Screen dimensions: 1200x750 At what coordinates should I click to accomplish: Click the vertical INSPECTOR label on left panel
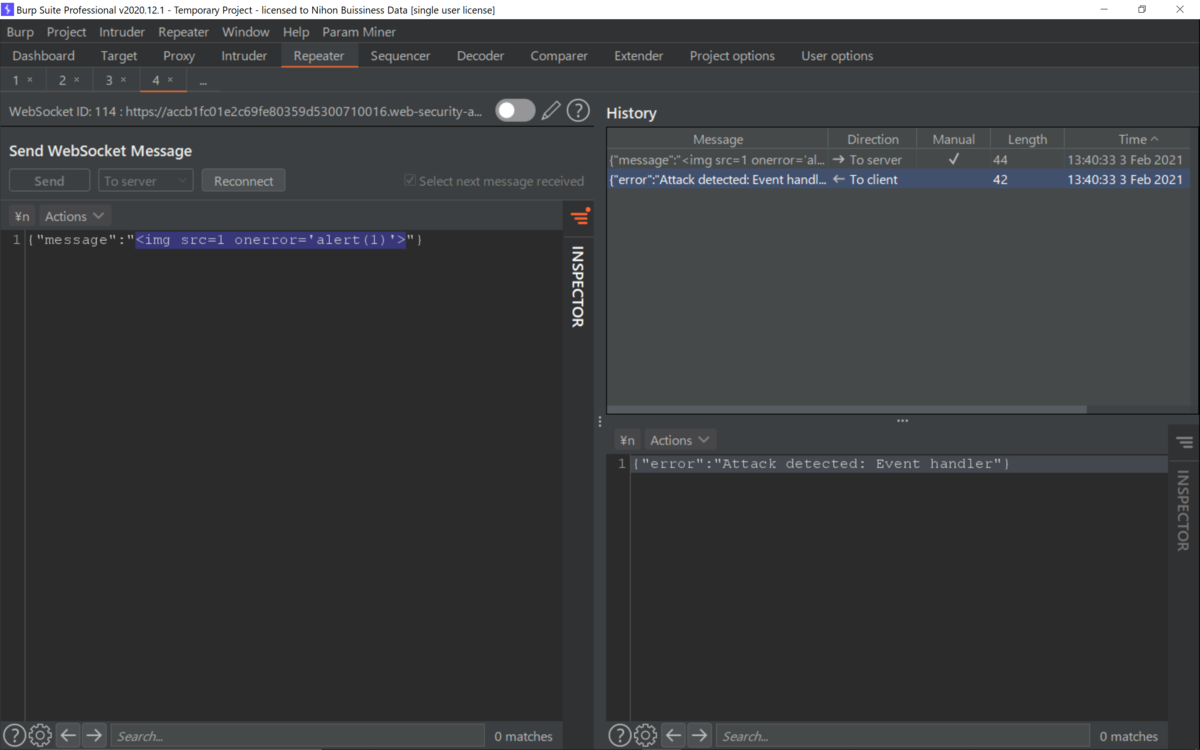tap(578, 287)
